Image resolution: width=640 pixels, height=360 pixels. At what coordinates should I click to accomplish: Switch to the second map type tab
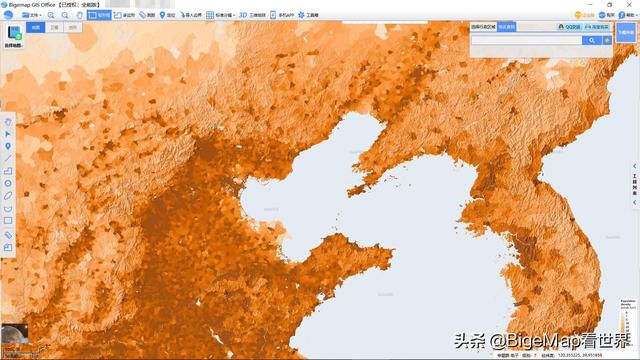[x=54, y=27]
